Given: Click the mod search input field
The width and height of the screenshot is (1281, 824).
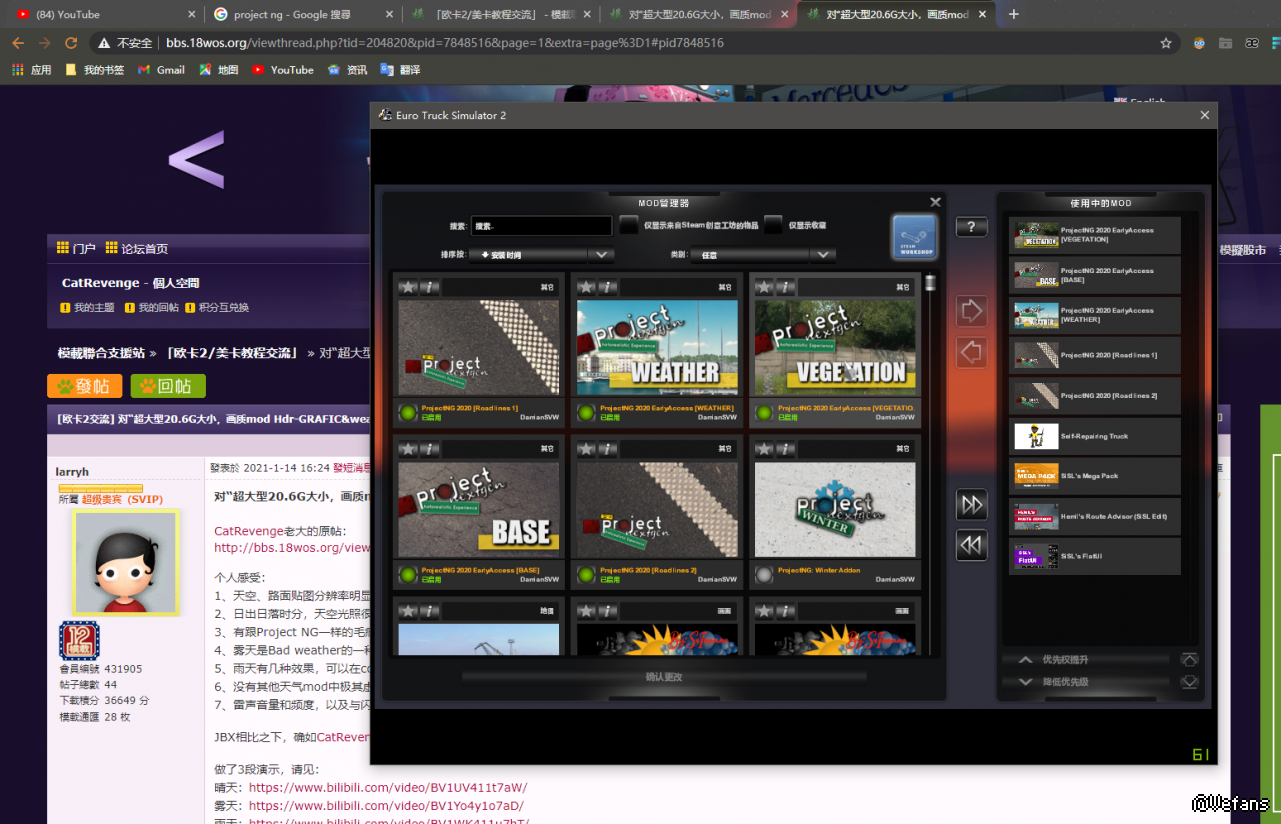Looking at the screenshot, I should click(541, 226).
